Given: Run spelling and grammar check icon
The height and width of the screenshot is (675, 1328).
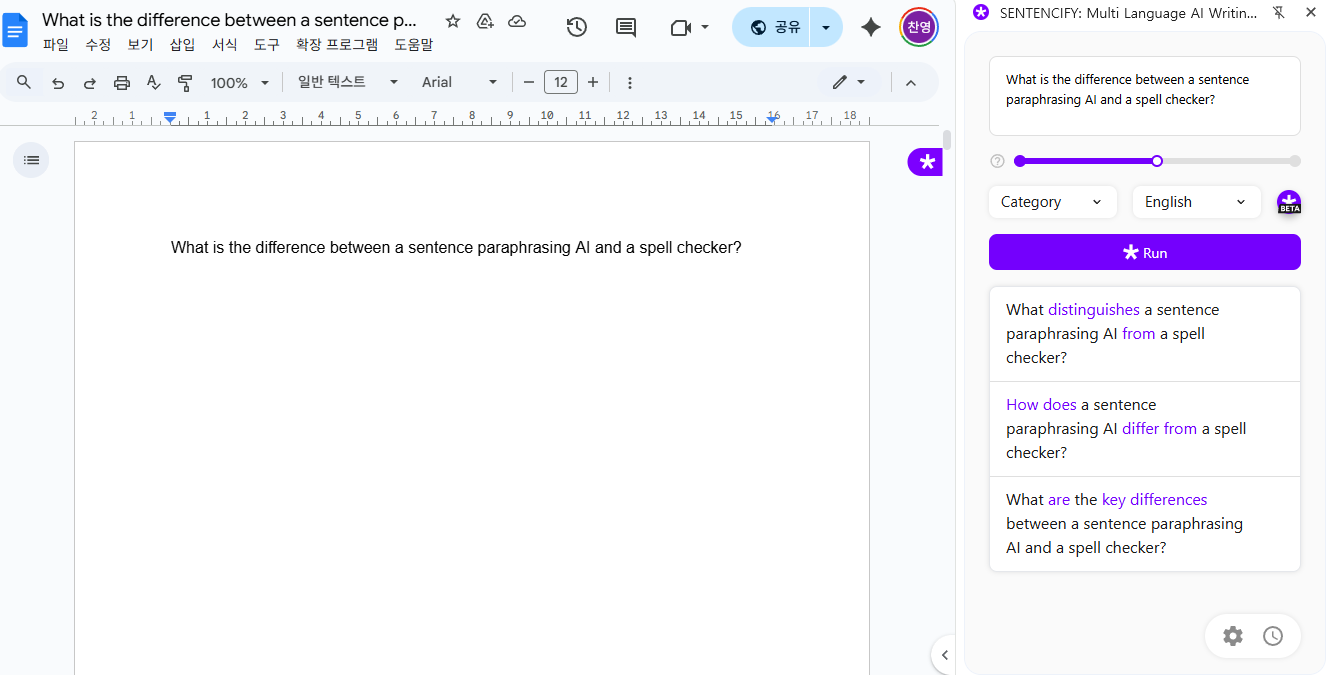Looking at the screenshot, I should click(x=153, y=82).
